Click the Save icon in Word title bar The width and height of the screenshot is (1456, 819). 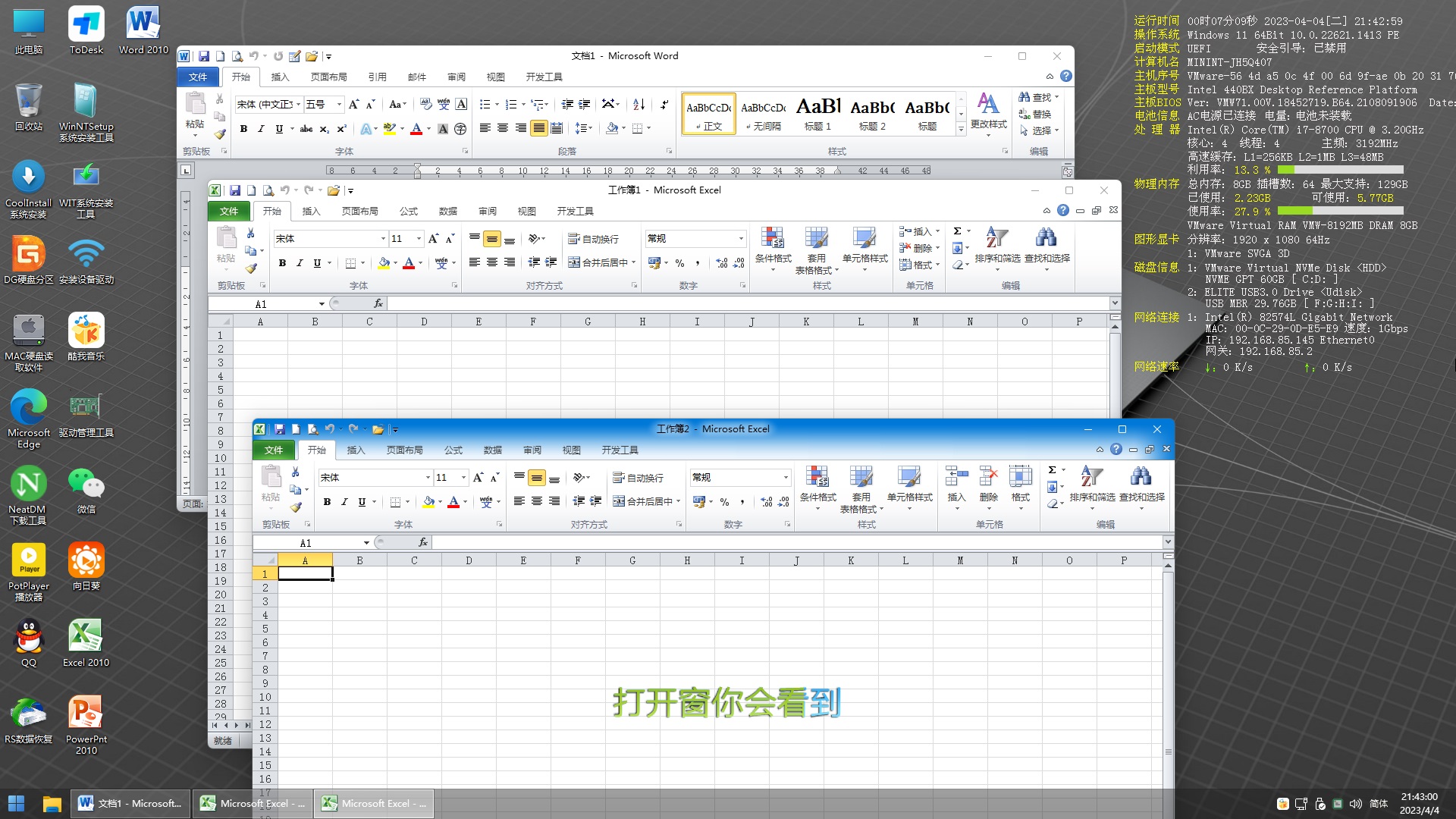(x=204, y=56)
